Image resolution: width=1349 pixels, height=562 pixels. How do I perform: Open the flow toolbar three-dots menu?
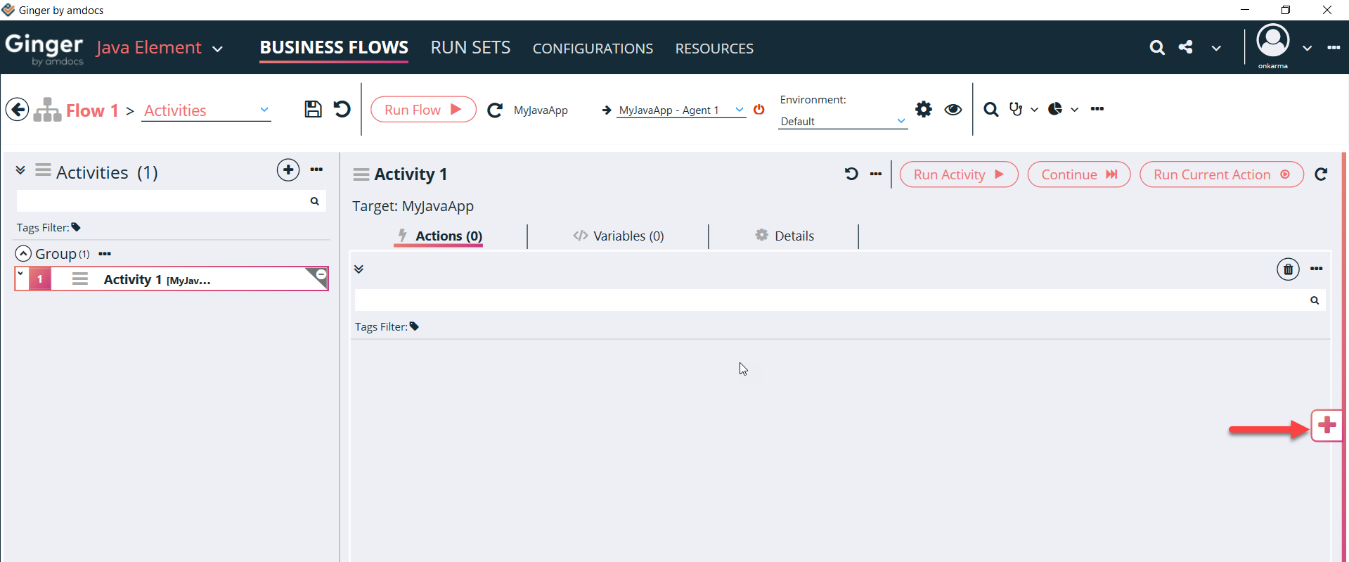[x=1097, y=109]
